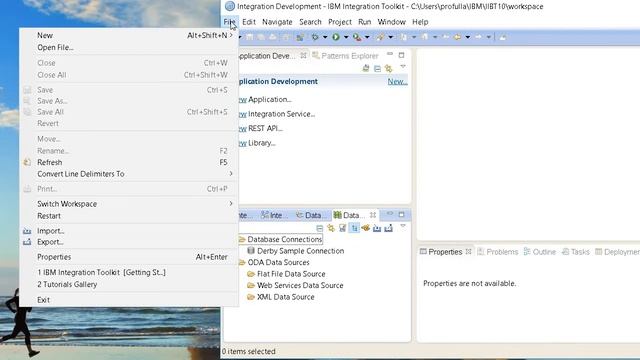This screenshot has height=360, width=640.
Task: Open the Navigate menu
Action: click(x=277, y=22)
